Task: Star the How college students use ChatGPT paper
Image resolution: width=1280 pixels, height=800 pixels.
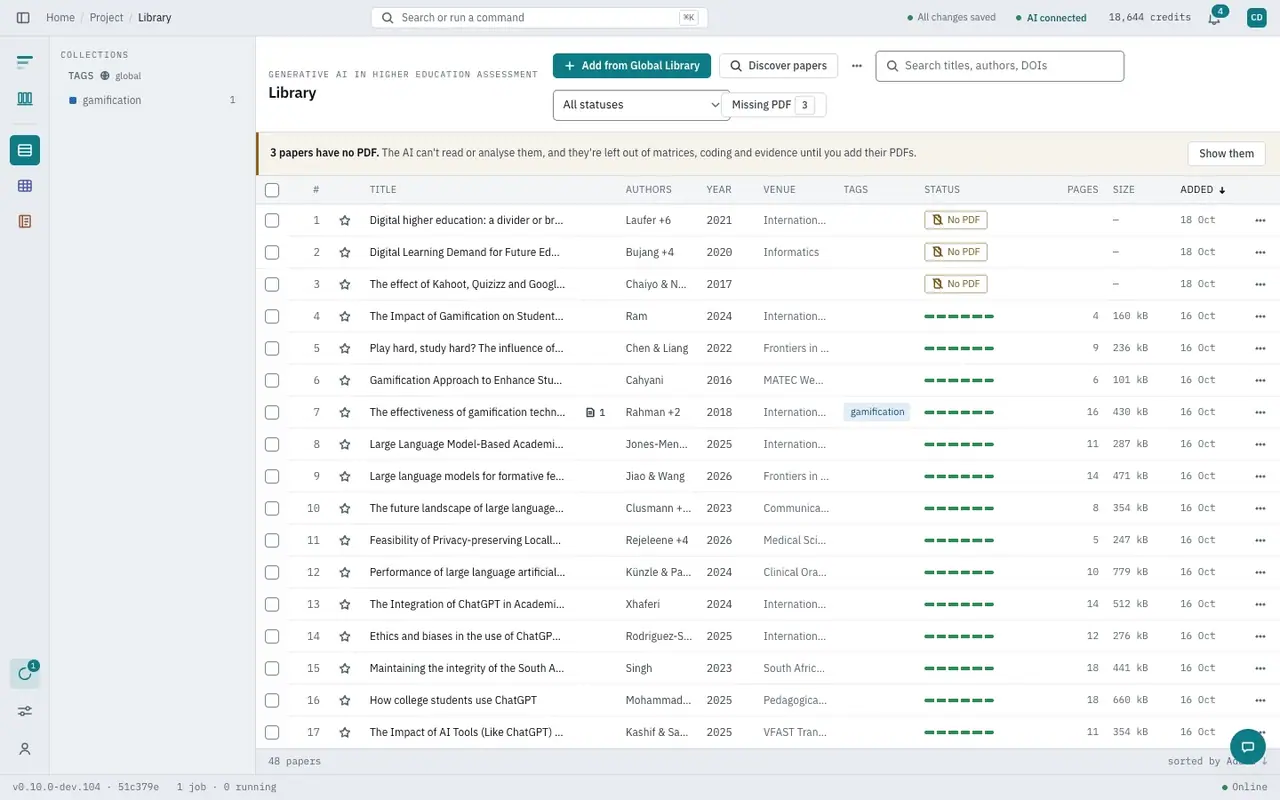Action: coord(345,700)
